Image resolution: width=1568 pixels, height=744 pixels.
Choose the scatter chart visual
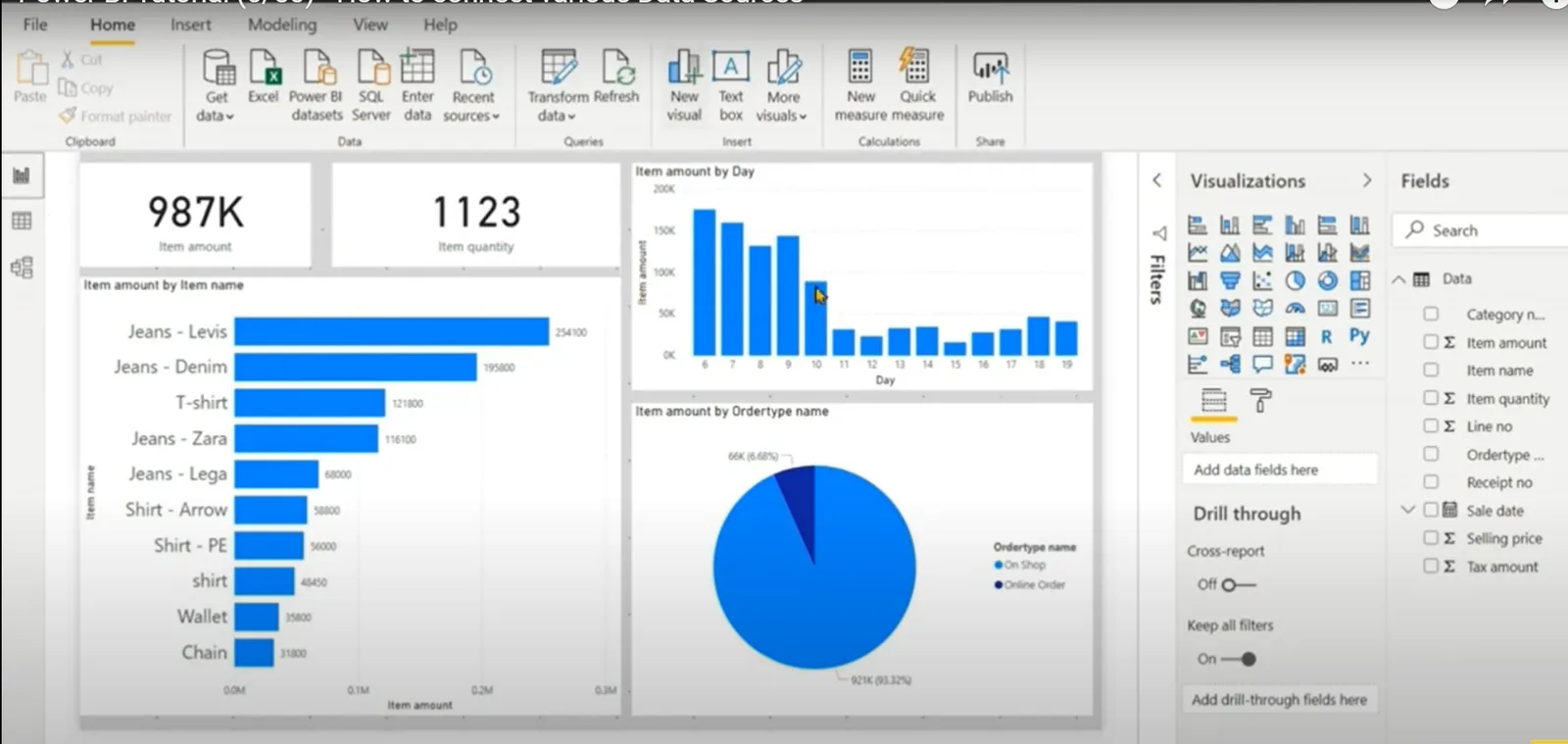pyautogui.click(x=1262, y=280)
